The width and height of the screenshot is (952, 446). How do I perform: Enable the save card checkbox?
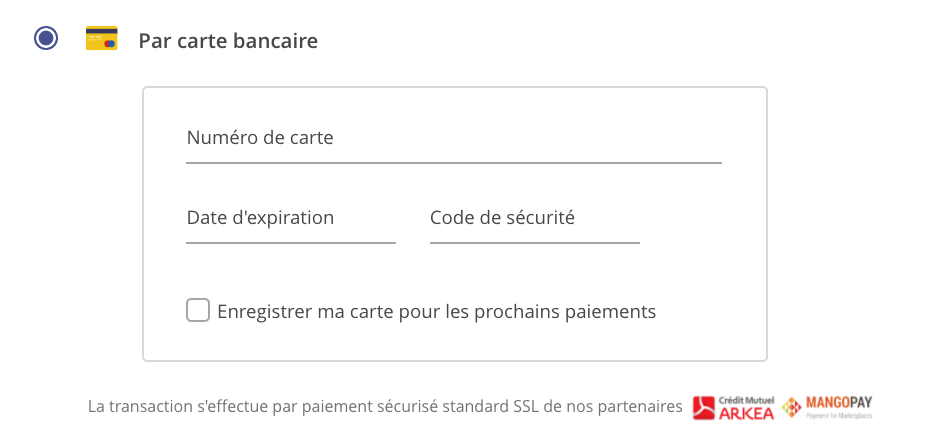[x=198, y=311]
